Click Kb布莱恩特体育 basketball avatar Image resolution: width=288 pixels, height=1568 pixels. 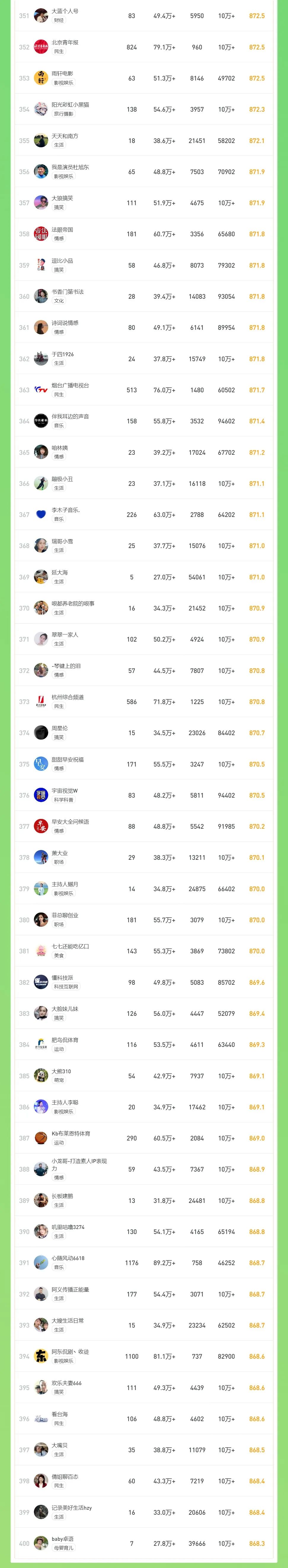point(41,1138)
